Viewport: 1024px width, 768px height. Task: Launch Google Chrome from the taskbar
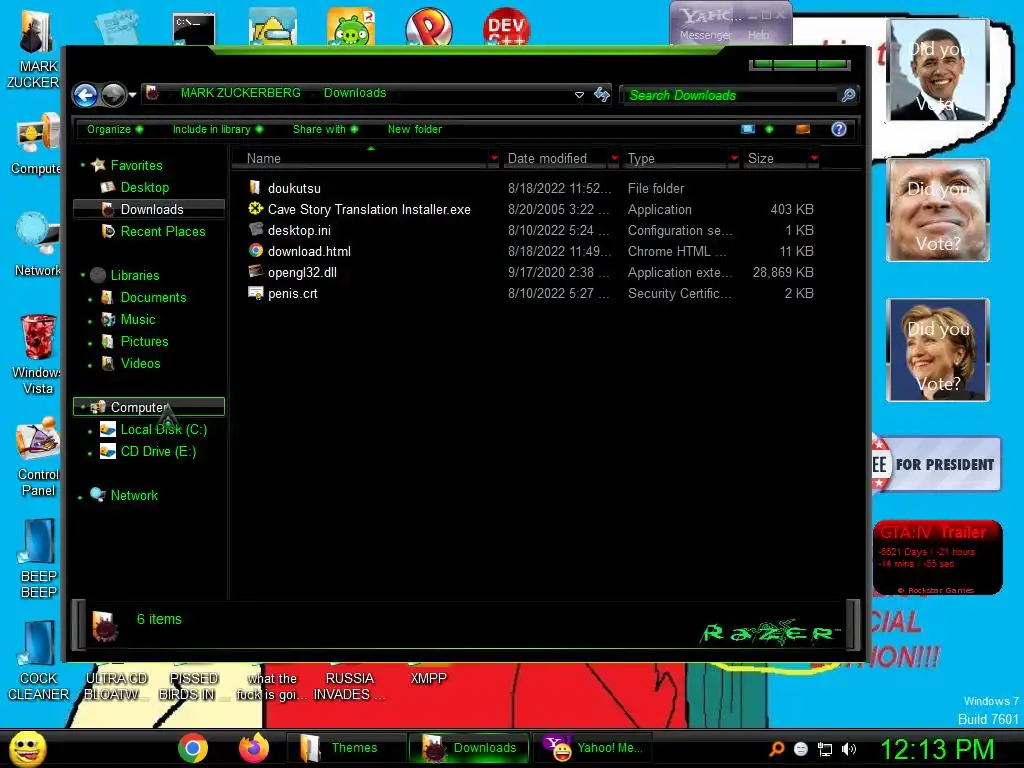coord(193,748)
